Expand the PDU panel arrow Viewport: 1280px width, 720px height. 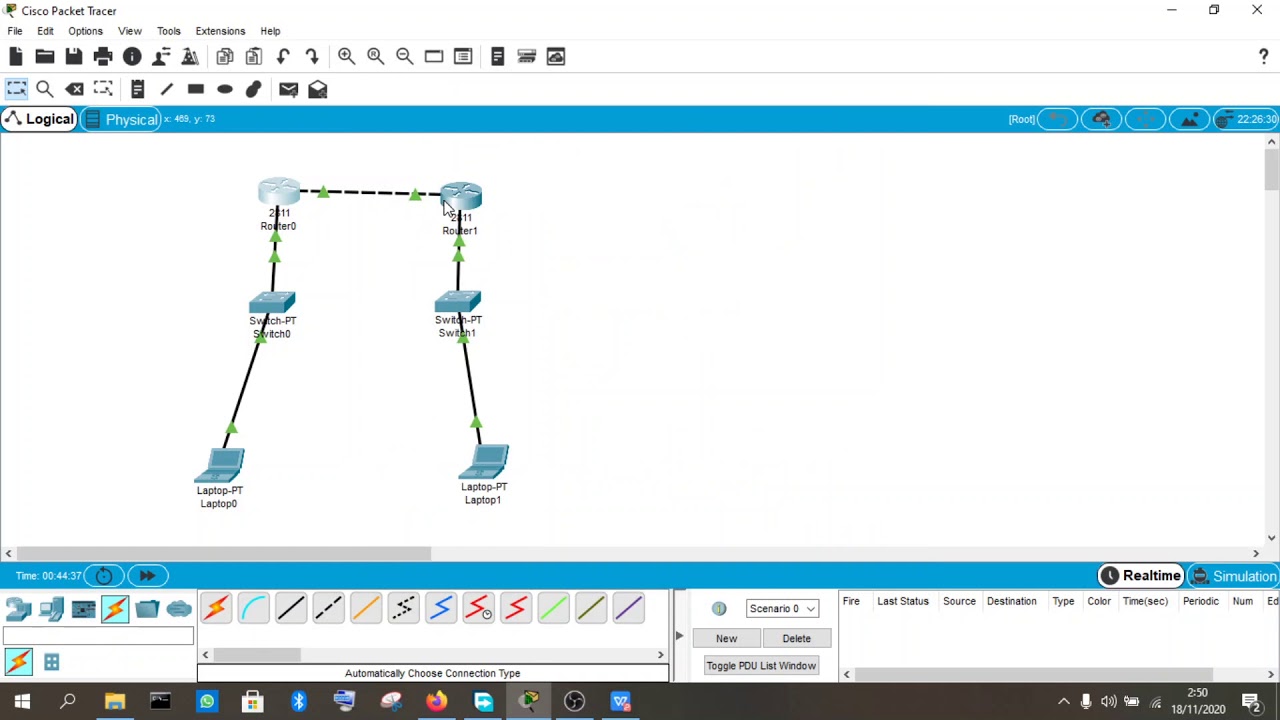pyautogui.click(x=679, y=636)
